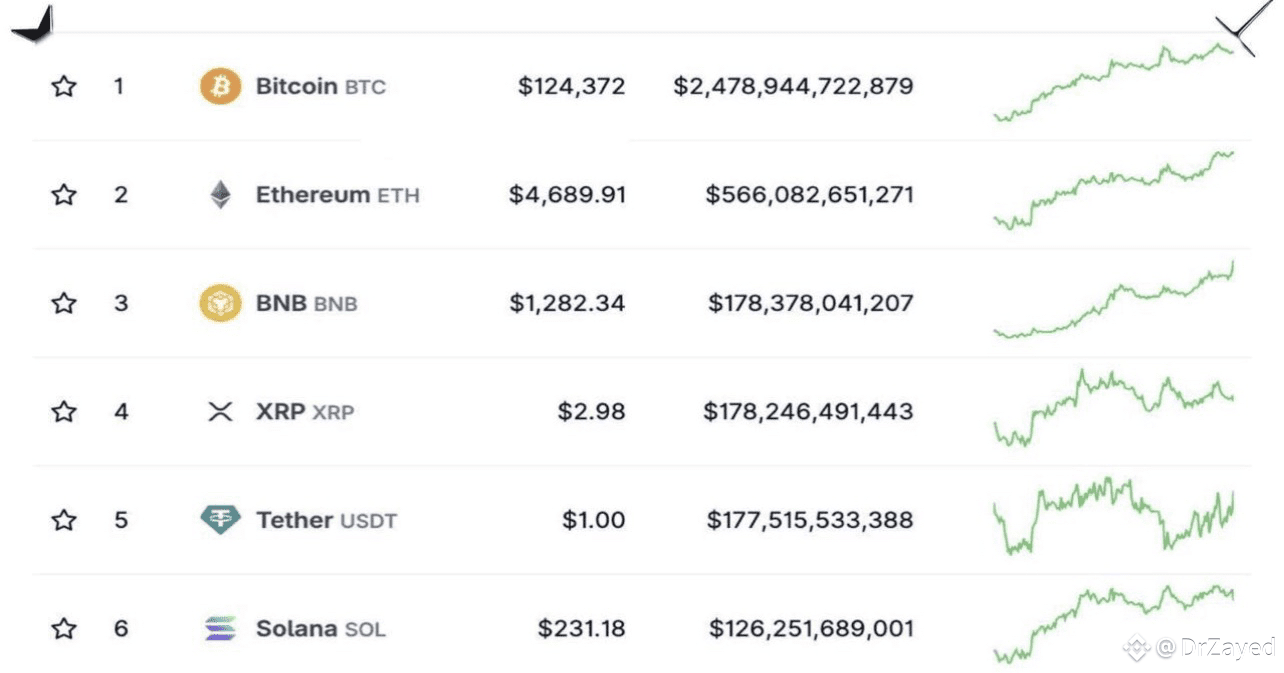Image resolution: width=1284 pixels, height=673 pixels.
Task: Add BNB to watchlist with star
Action: coord(64,303)
